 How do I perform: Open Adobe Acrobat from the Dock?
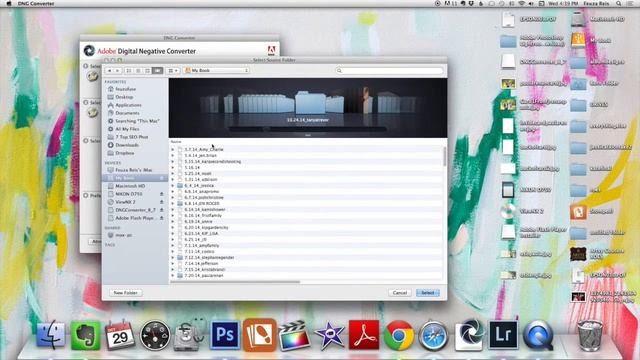tap(364, 335)
